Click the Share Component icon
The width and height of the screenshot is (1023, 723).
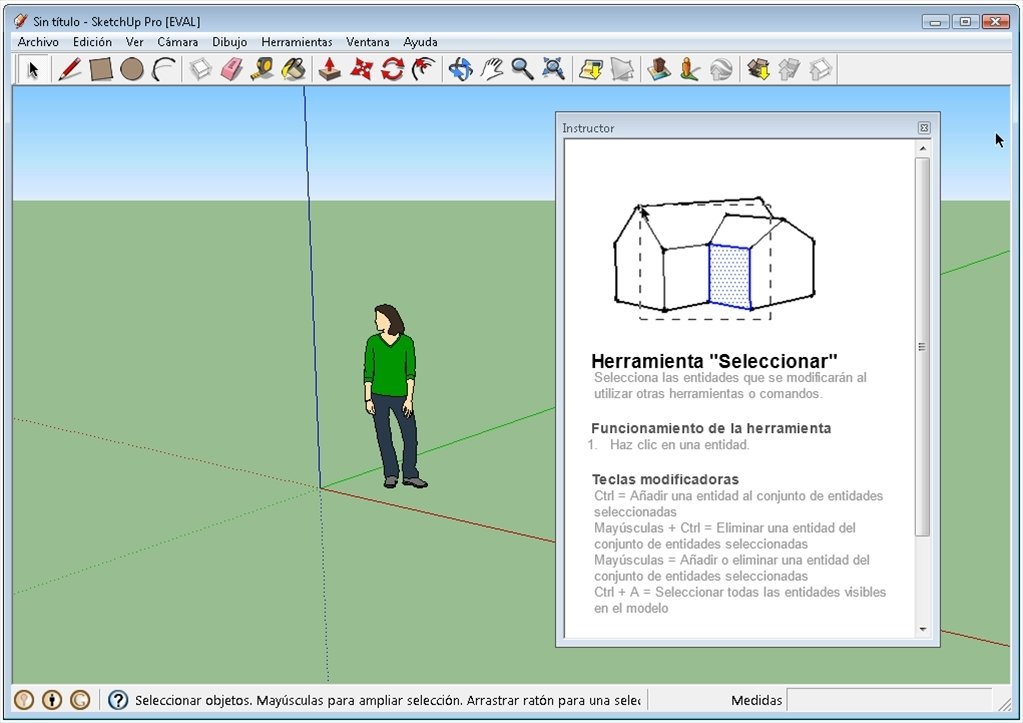coord(821,69)
